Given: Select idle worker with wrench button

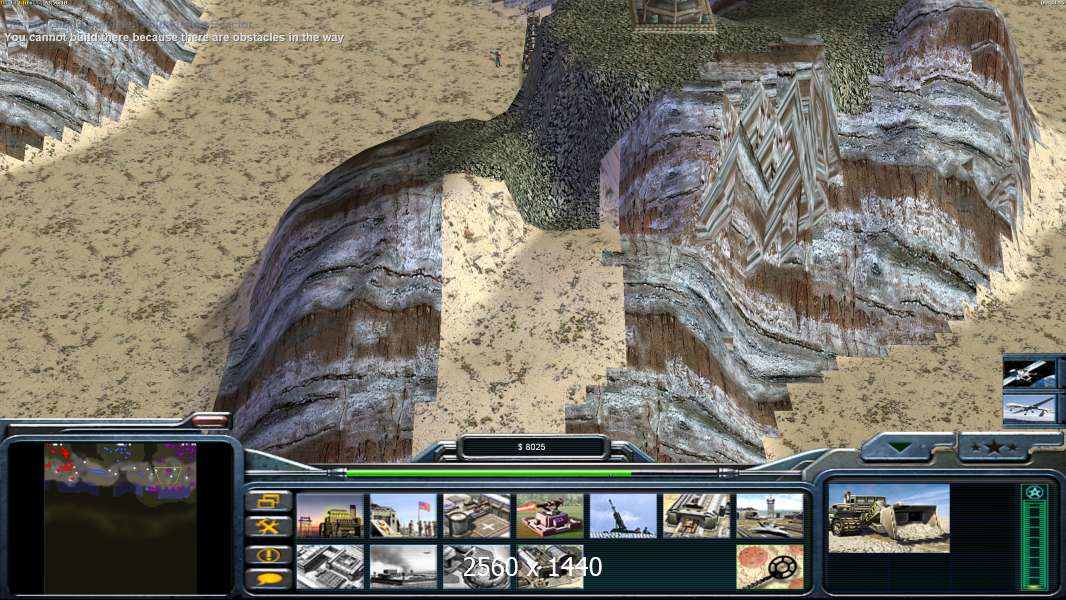Looking at the screenshot, I should coord(269,527).
